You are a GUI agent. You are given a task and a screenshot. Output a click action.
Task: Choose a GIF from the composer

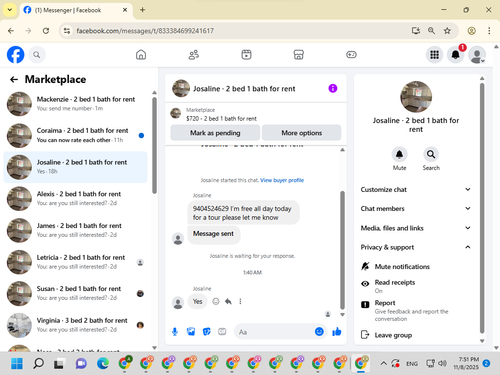coord(222,332)
